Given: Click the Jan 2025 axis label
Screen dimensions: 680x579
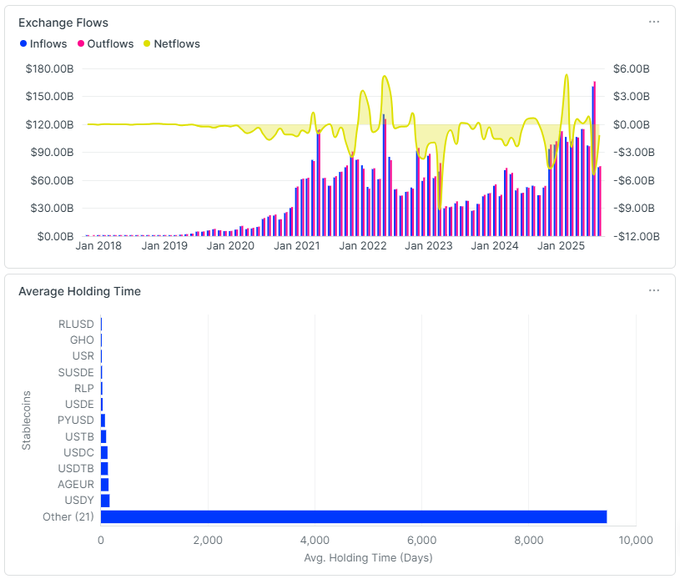Looking at the screenshot, I should (561, 246).
